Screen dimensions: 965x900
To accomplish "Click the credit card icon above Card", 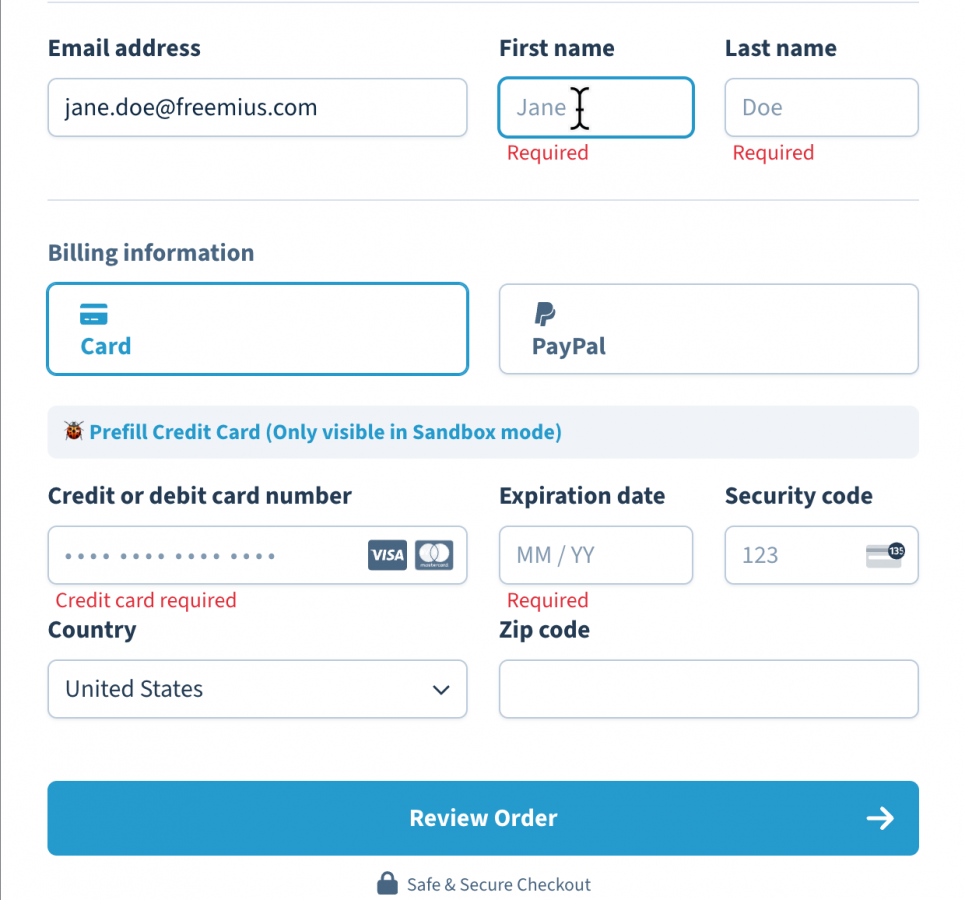I will click(x=94, y=314).
